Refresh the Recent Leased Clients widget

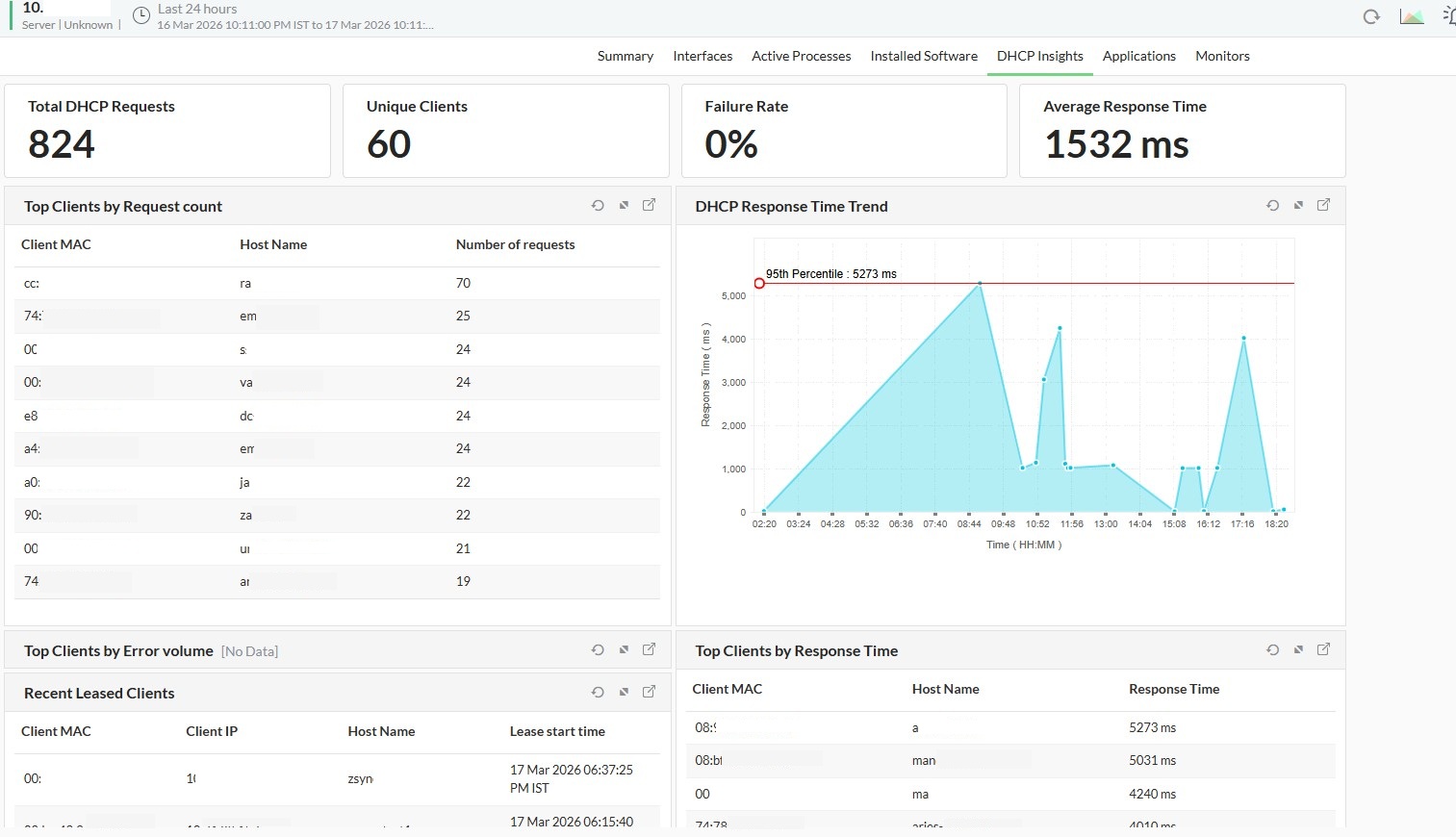pyautogui.click(x=598, y=693)
